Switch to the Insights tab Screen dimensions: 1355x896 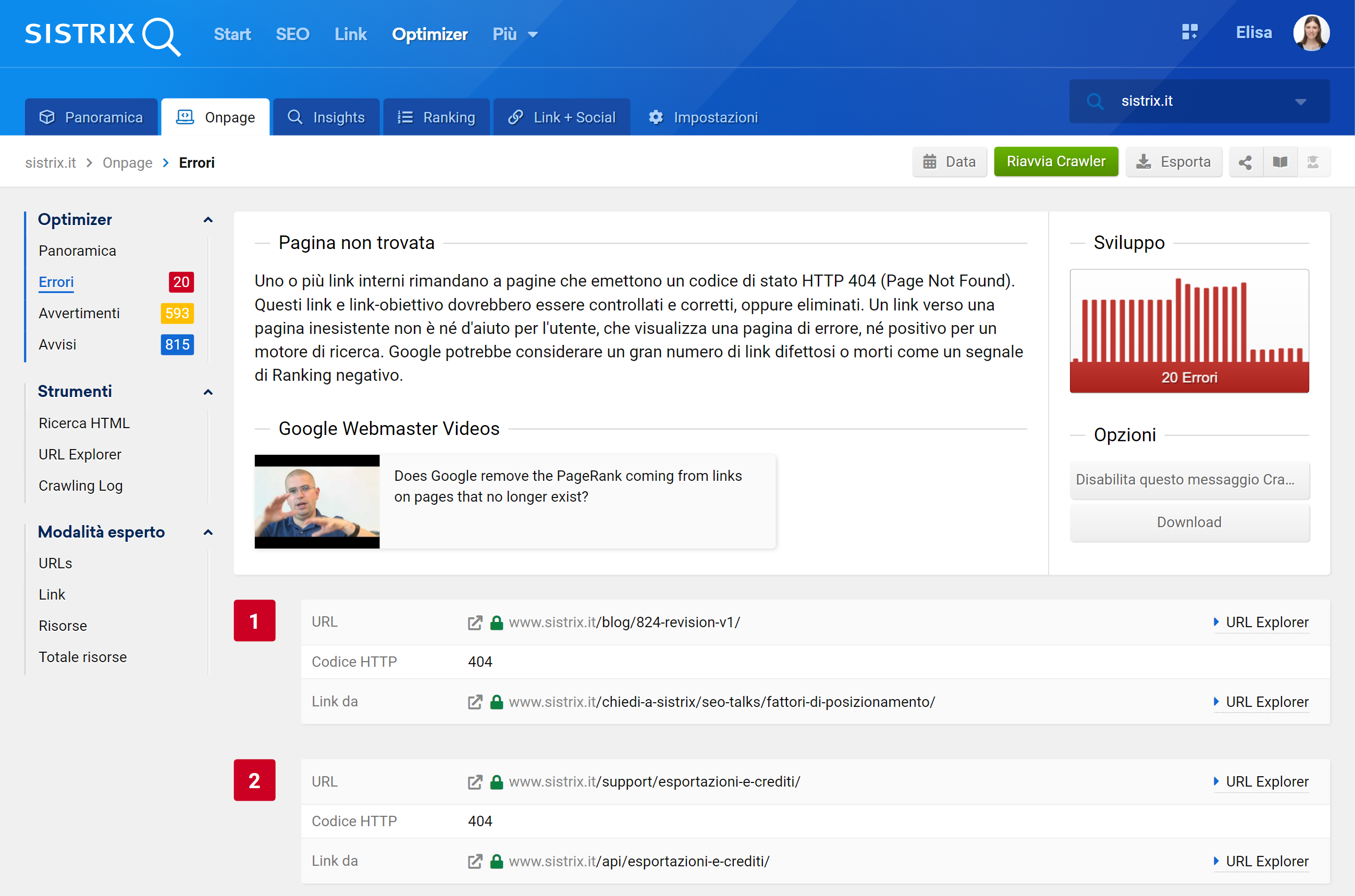(x=326, y=117)
